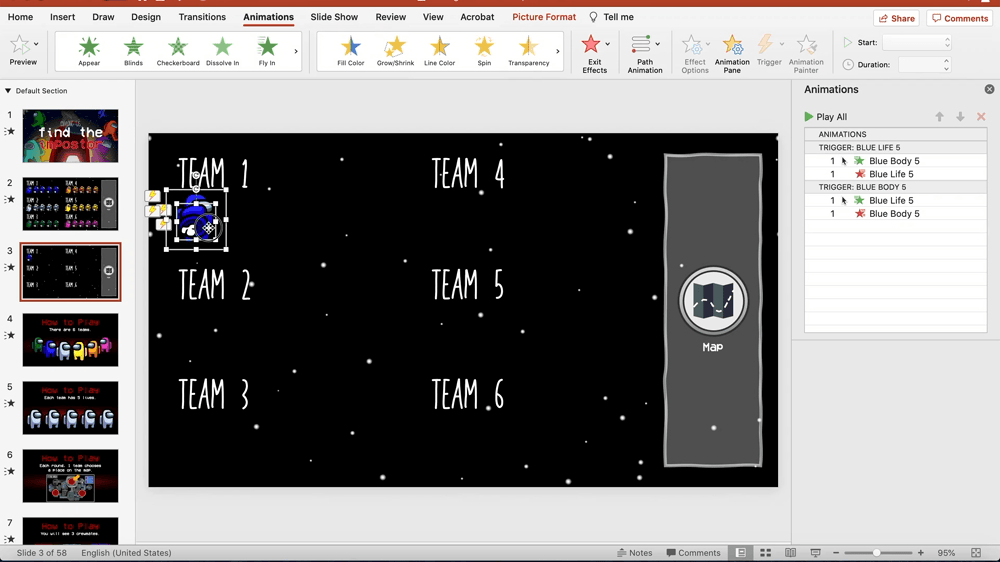The height and width of the screenshot is (562, 1000).
Task: Move selected animation up in order
Action: coord(939,117)
